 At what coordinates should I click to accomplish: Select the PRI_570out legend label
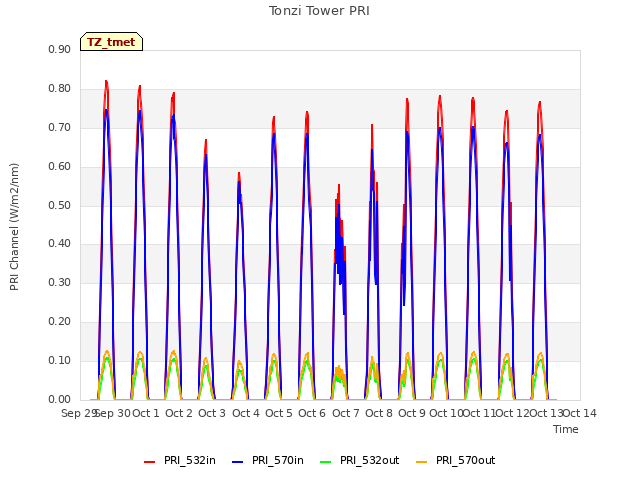pos(466,460)
